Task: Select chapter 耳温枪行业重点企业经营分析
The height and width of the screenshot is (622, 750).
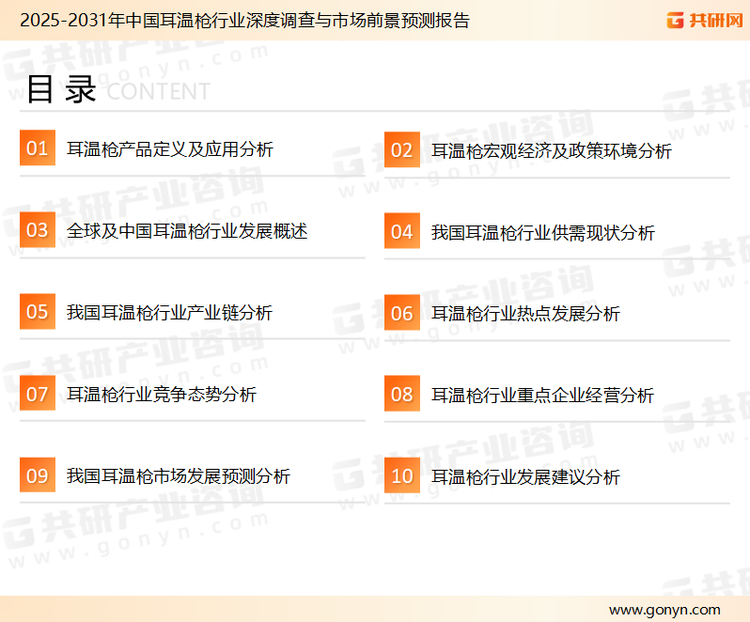Action: pos(542,396)
